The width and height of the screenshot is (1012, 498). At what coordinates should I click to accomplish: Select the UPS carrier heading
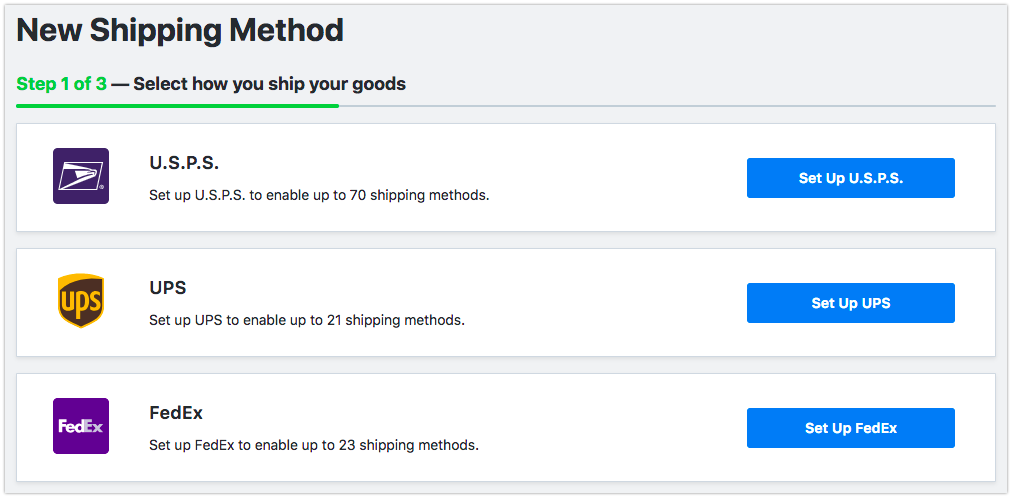pos(168,288)
